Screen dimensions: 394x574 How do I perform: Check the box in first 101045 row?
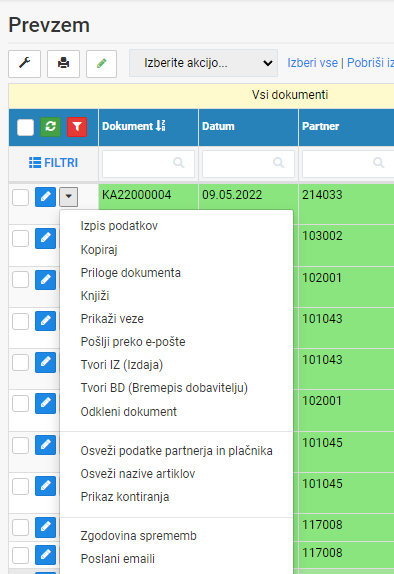[21, 446]
